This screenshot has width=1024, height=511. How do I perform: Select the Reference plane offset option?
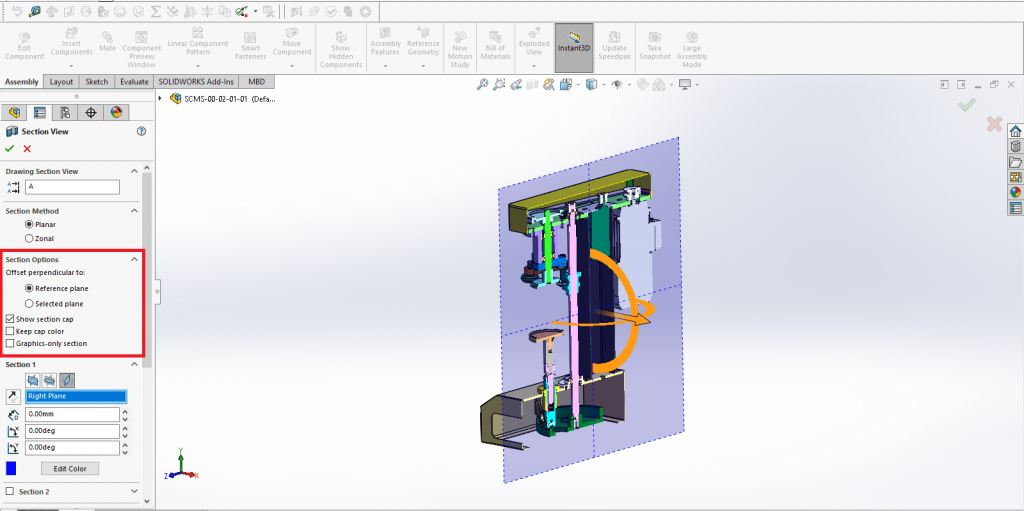(x=29, y=288)
